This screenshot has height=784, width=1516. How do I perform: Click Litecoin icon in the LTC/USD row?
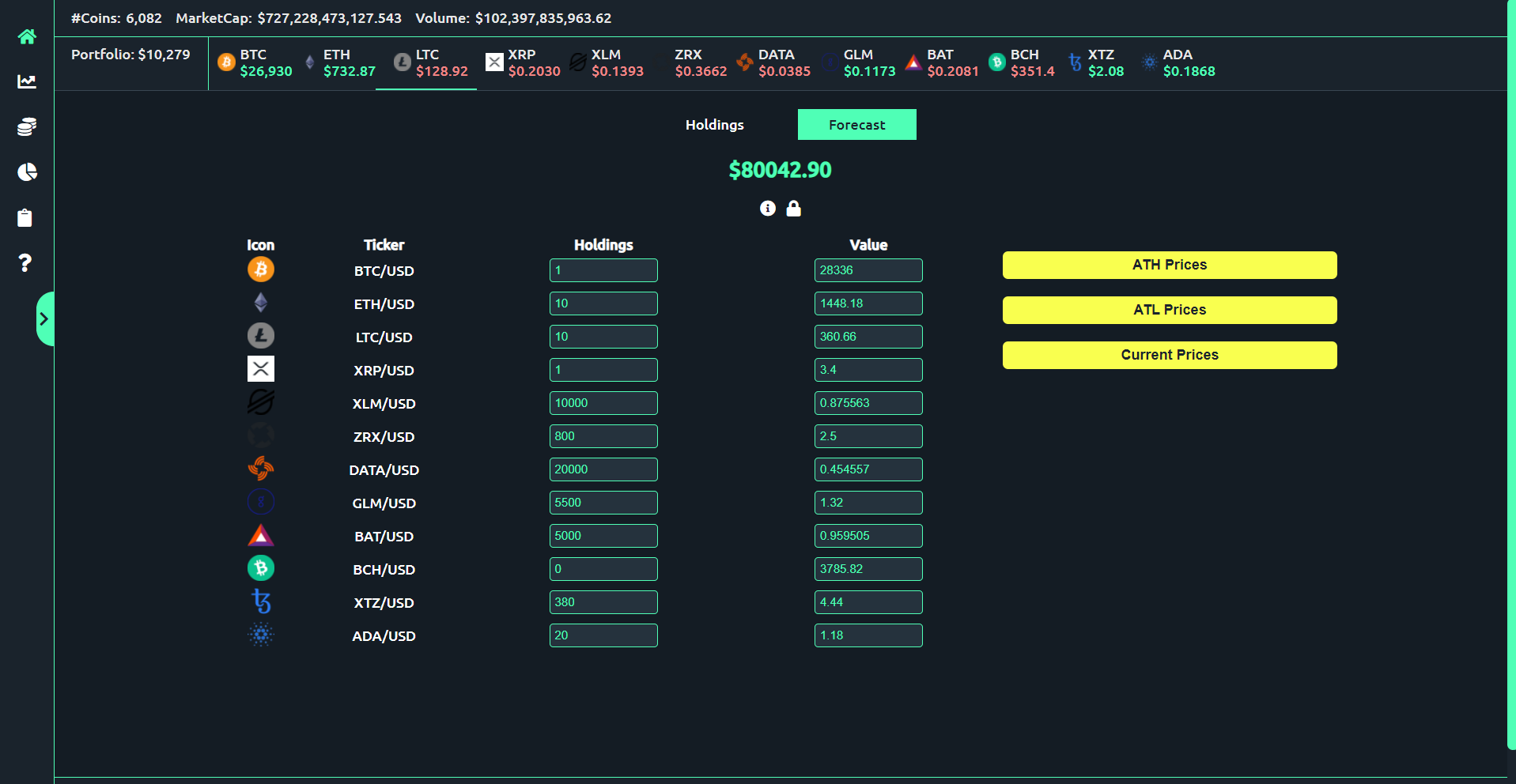(x=261, y=336)
